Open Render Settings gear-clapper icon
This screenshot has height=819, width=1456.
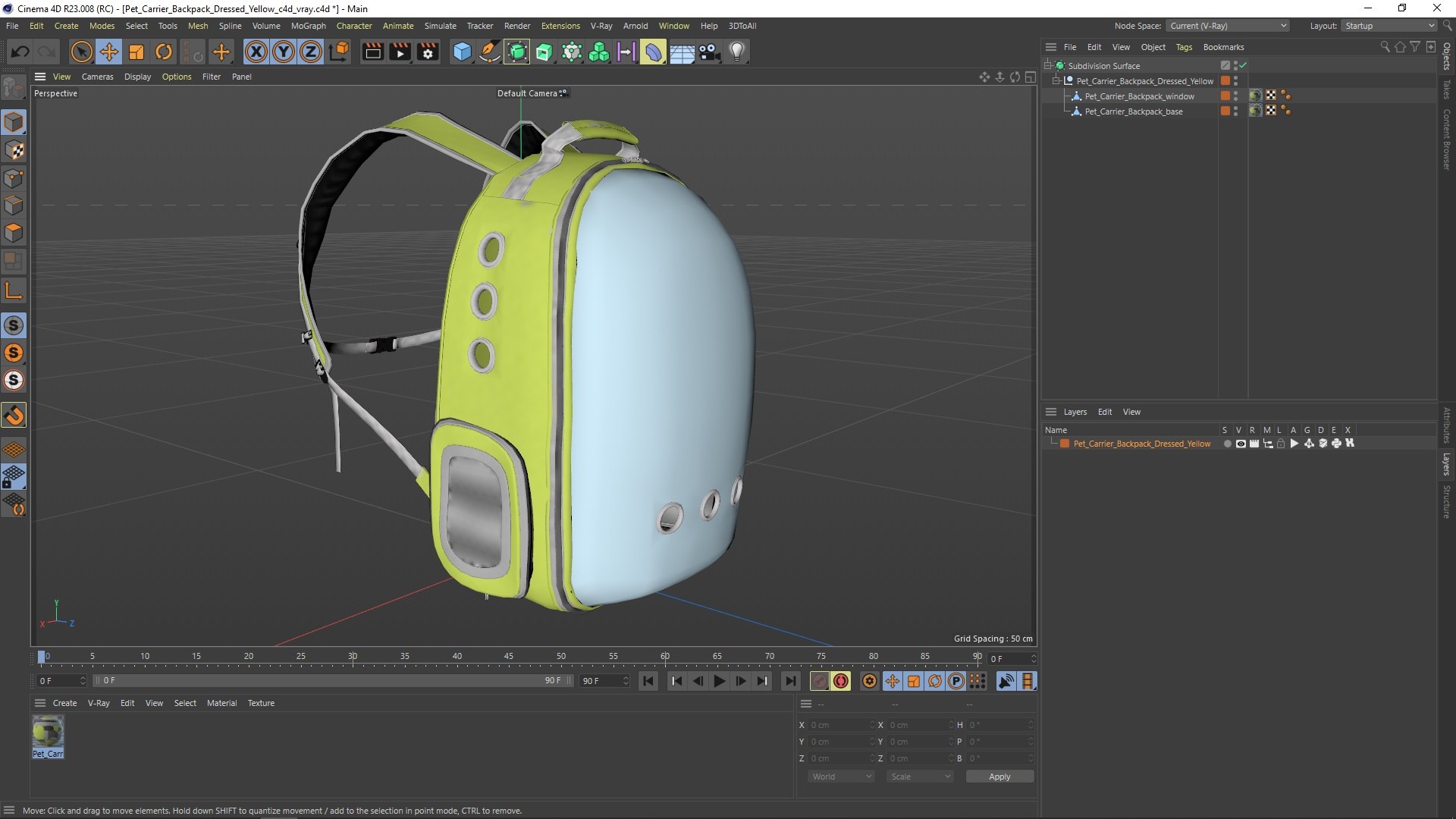coord(428,52)
